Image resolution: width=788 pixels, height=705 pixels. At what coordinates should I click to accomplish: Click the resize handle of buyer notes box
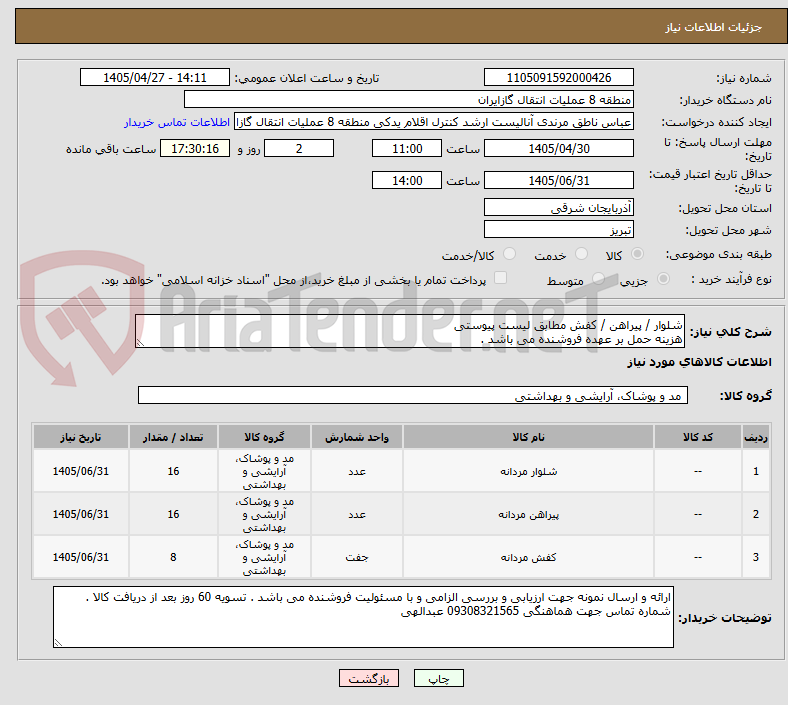coord(58,643)
